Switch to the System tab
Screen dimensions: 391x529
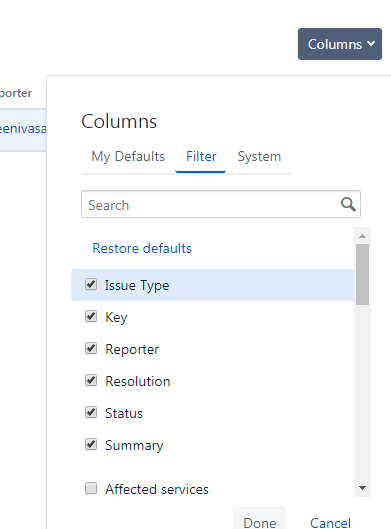point(259,157)
